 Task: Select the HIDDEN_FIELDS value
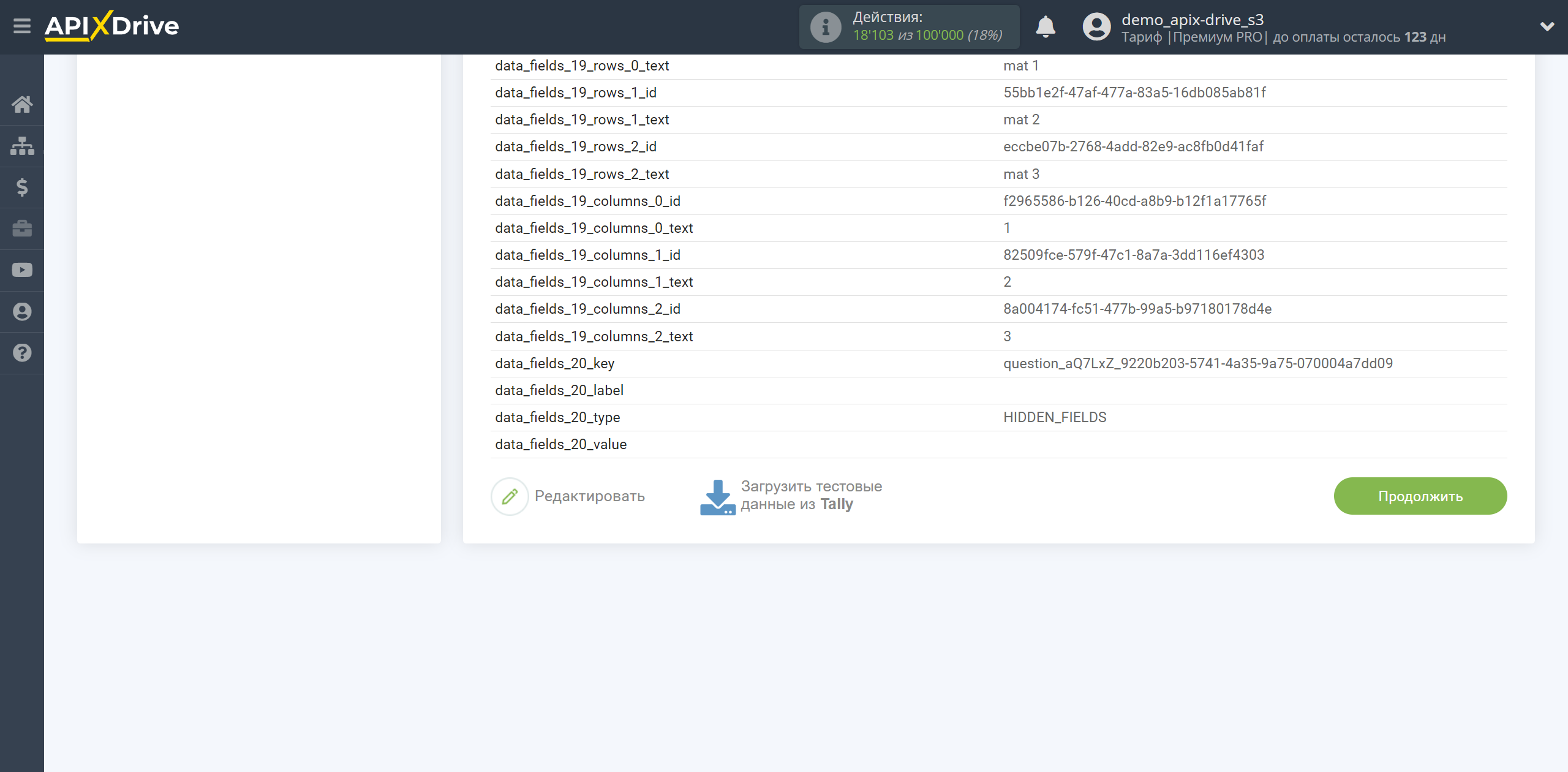point(1055,417)
